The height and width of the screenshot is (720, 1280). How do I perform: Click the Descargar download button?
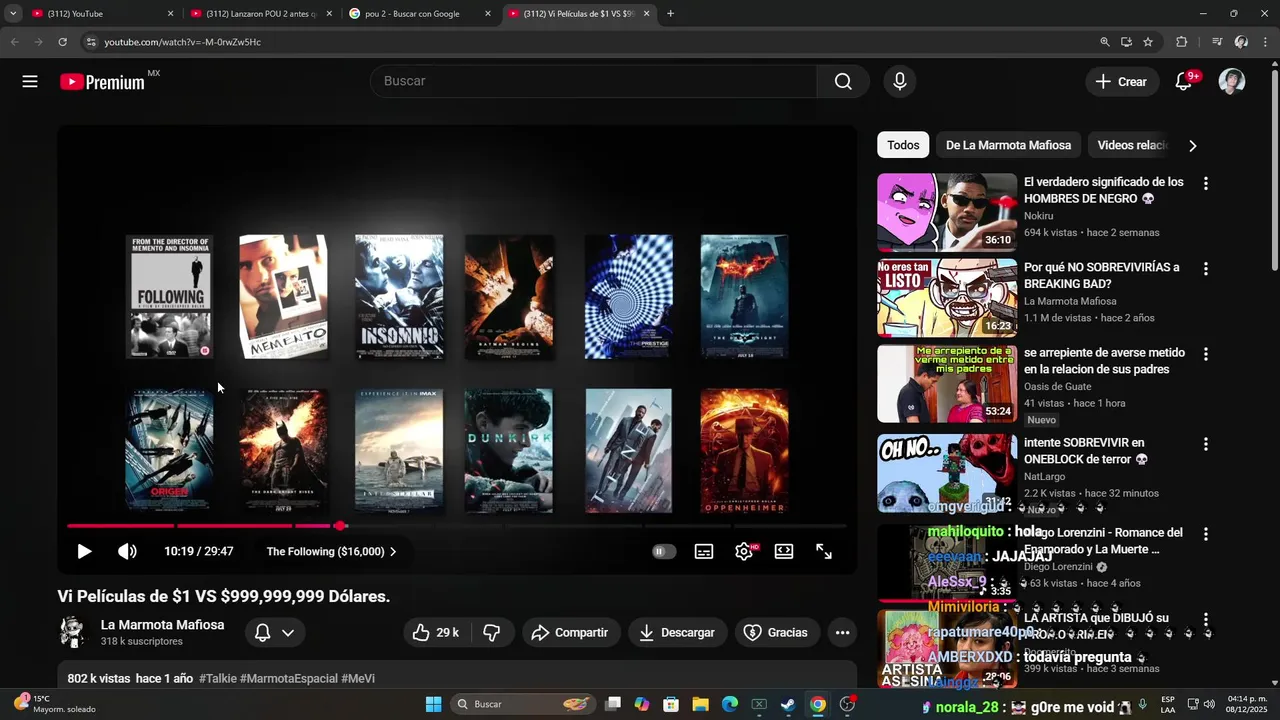[x=678, y=632]
